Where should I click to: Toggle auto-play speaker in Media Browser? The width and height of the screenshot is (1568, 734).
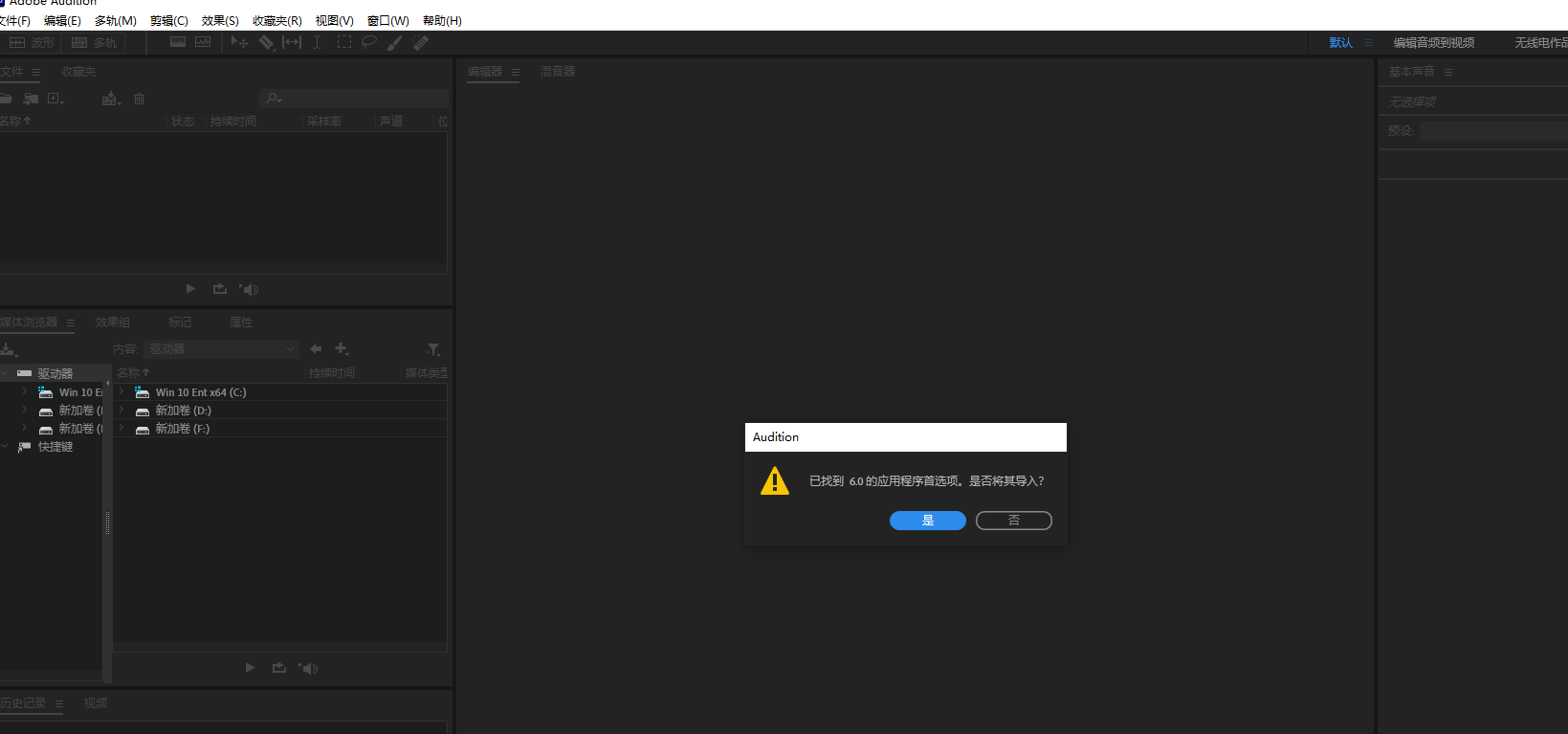[309, 668]
